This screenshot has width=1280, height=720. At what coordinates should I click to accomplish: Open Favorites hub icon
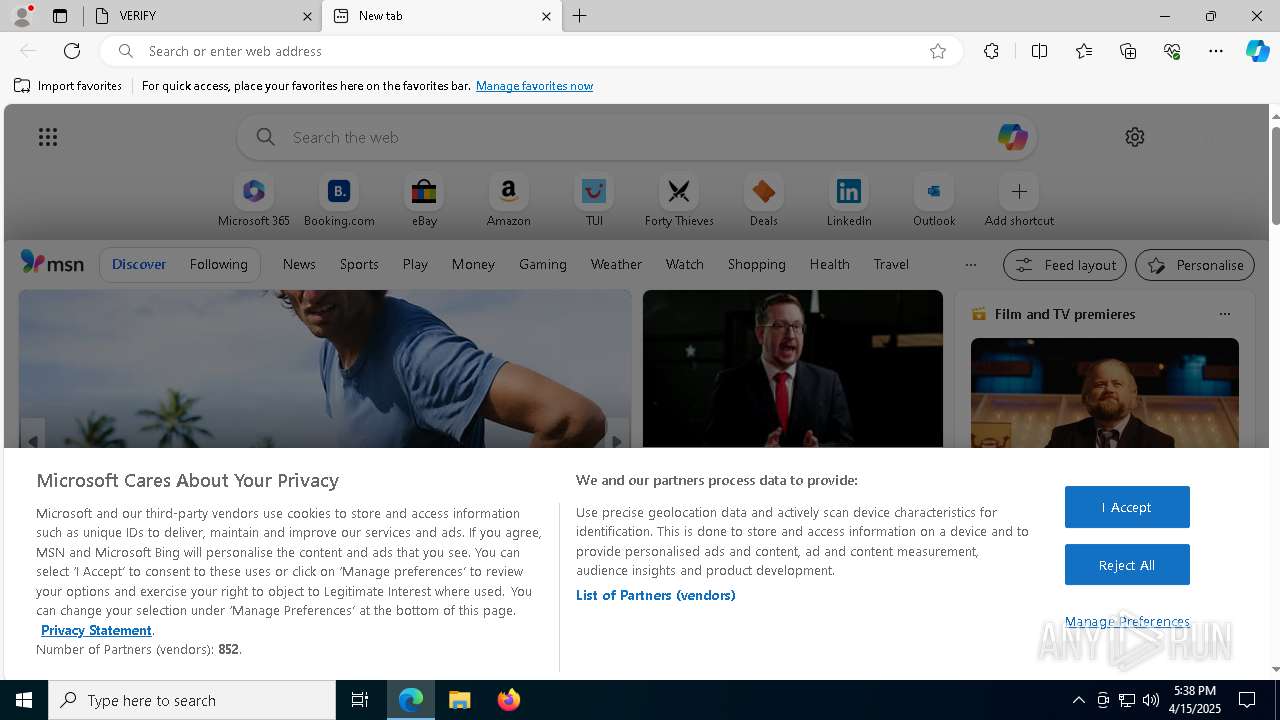click(1084, 51)
